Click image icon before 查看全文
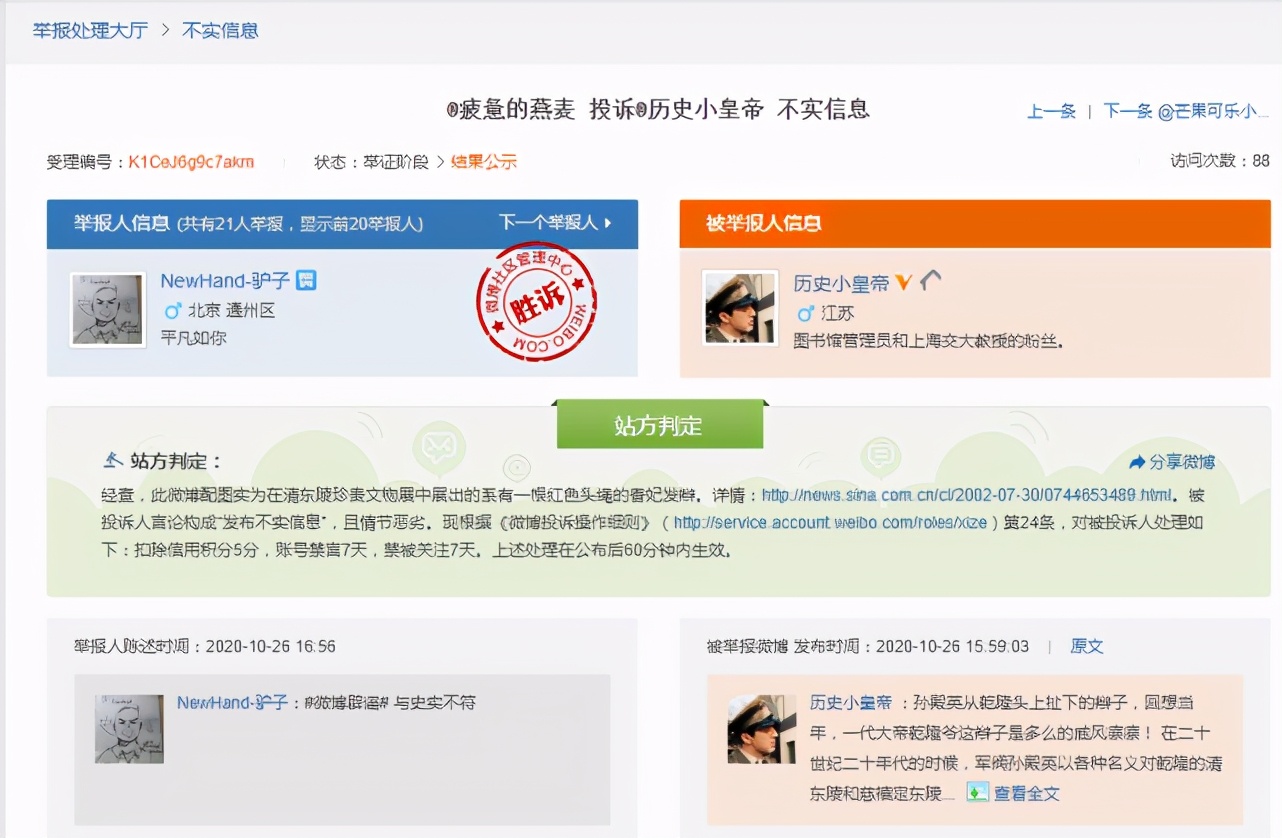 (977, 793)
